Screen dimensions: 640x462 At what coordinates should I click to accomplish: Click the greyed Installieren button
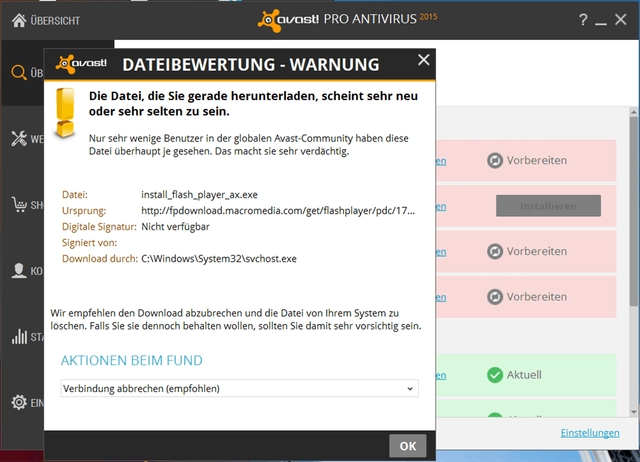pos(548,206)
